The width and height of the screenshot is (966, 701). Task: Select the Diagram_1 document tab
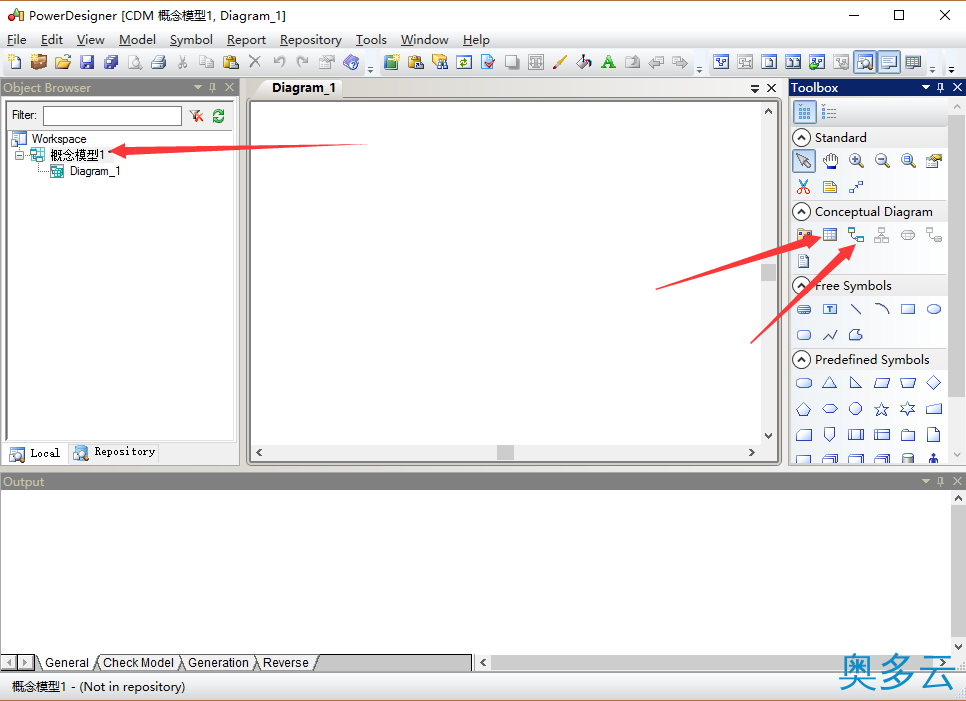click(x=304, y=87)
